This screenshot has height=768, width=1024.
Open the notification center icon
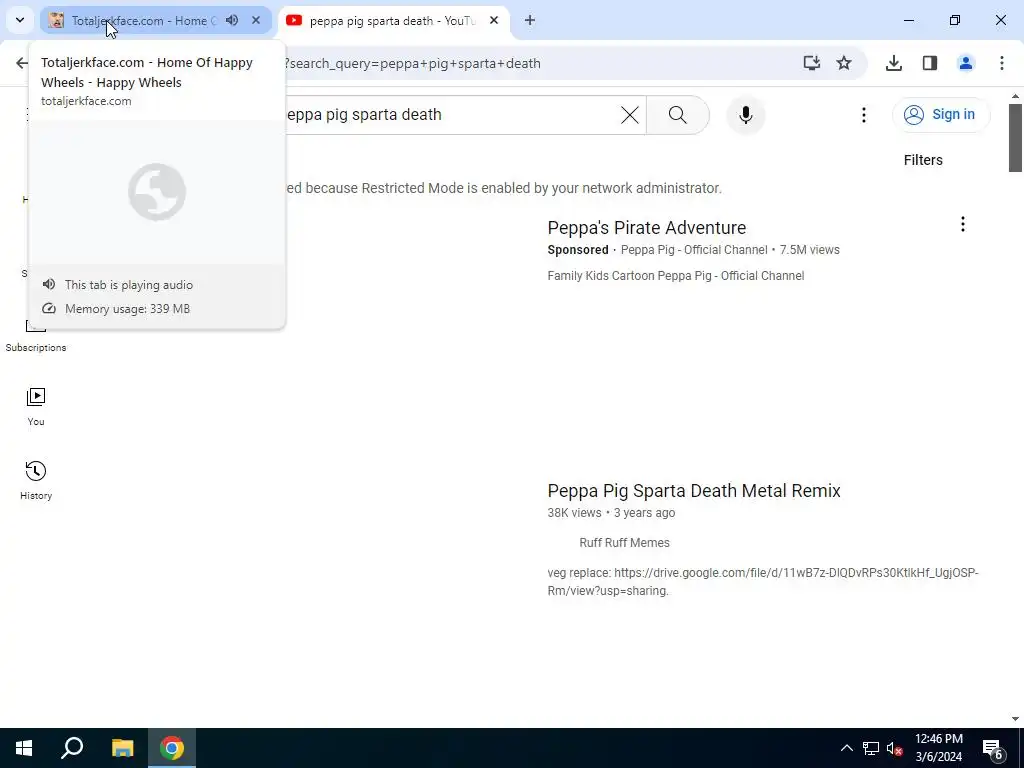[x=994, y=749]
